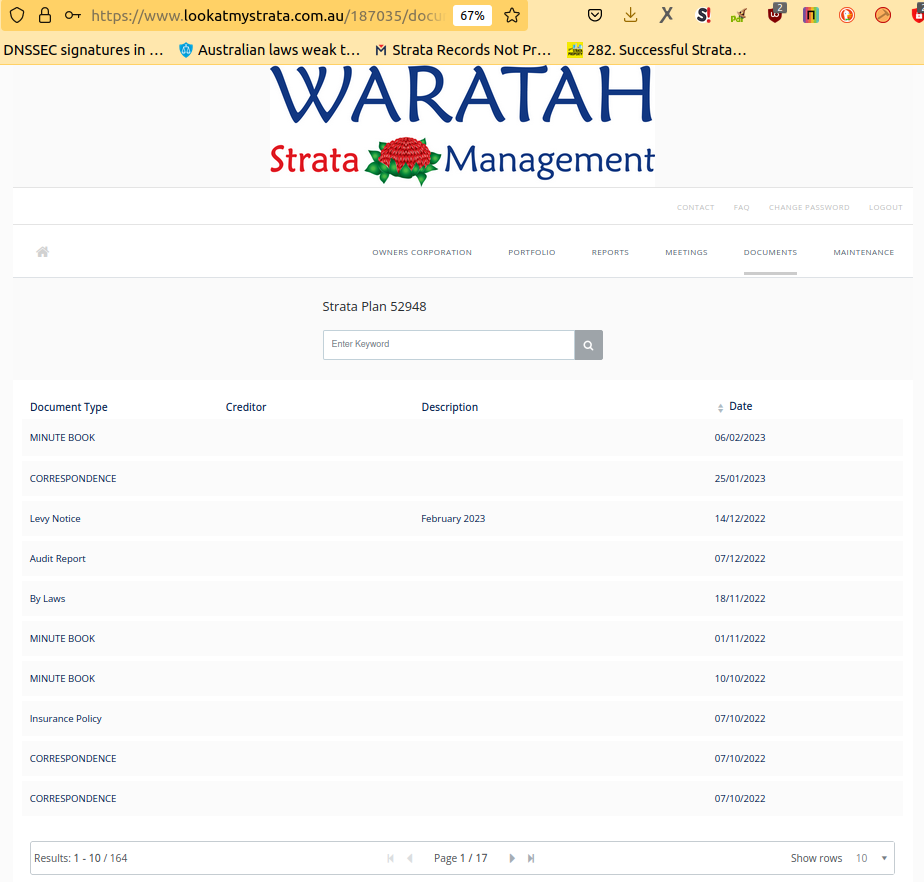Screen dimensions: 924x882
Task: Go to next page arrow
Action: tap(512, 858)
